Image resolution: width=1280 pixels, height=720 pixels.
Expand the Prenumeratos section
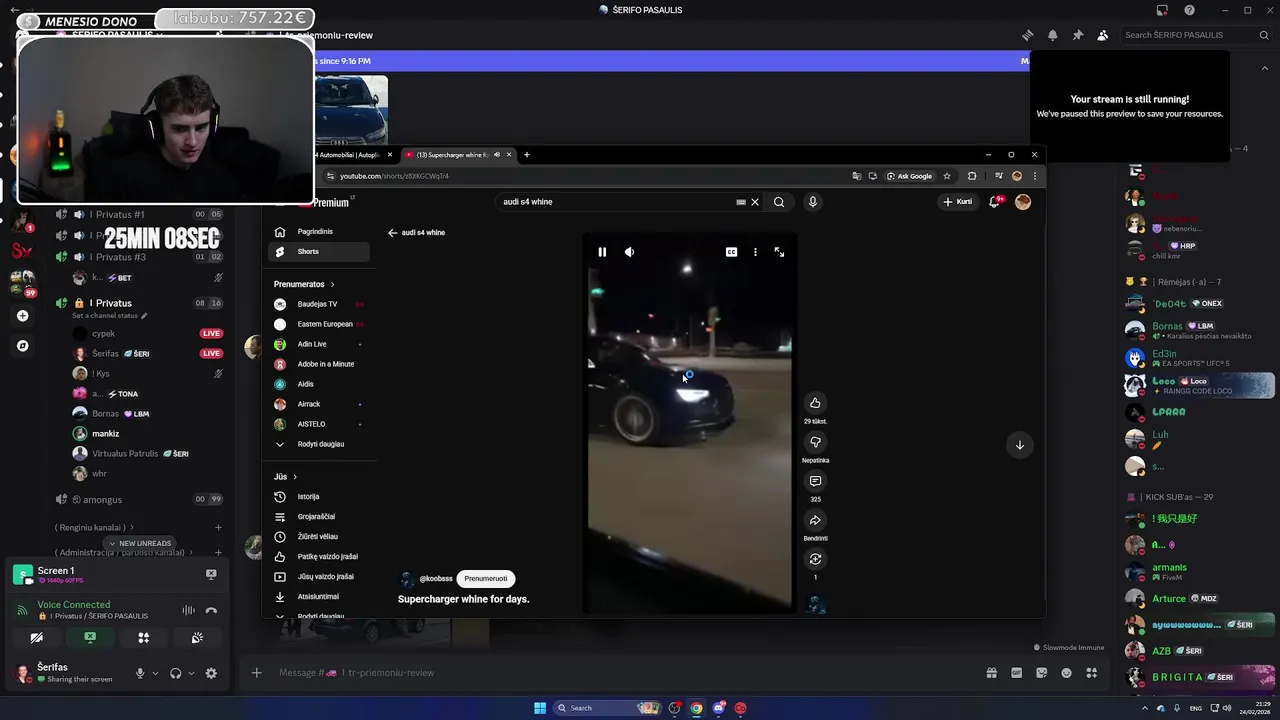click(304, 284)
